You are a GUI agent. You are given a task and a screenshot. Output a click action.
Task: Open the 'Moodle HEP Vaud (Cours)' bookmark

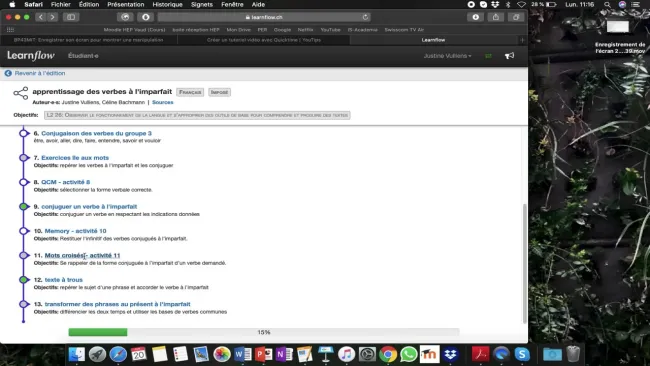click(134, 30)
